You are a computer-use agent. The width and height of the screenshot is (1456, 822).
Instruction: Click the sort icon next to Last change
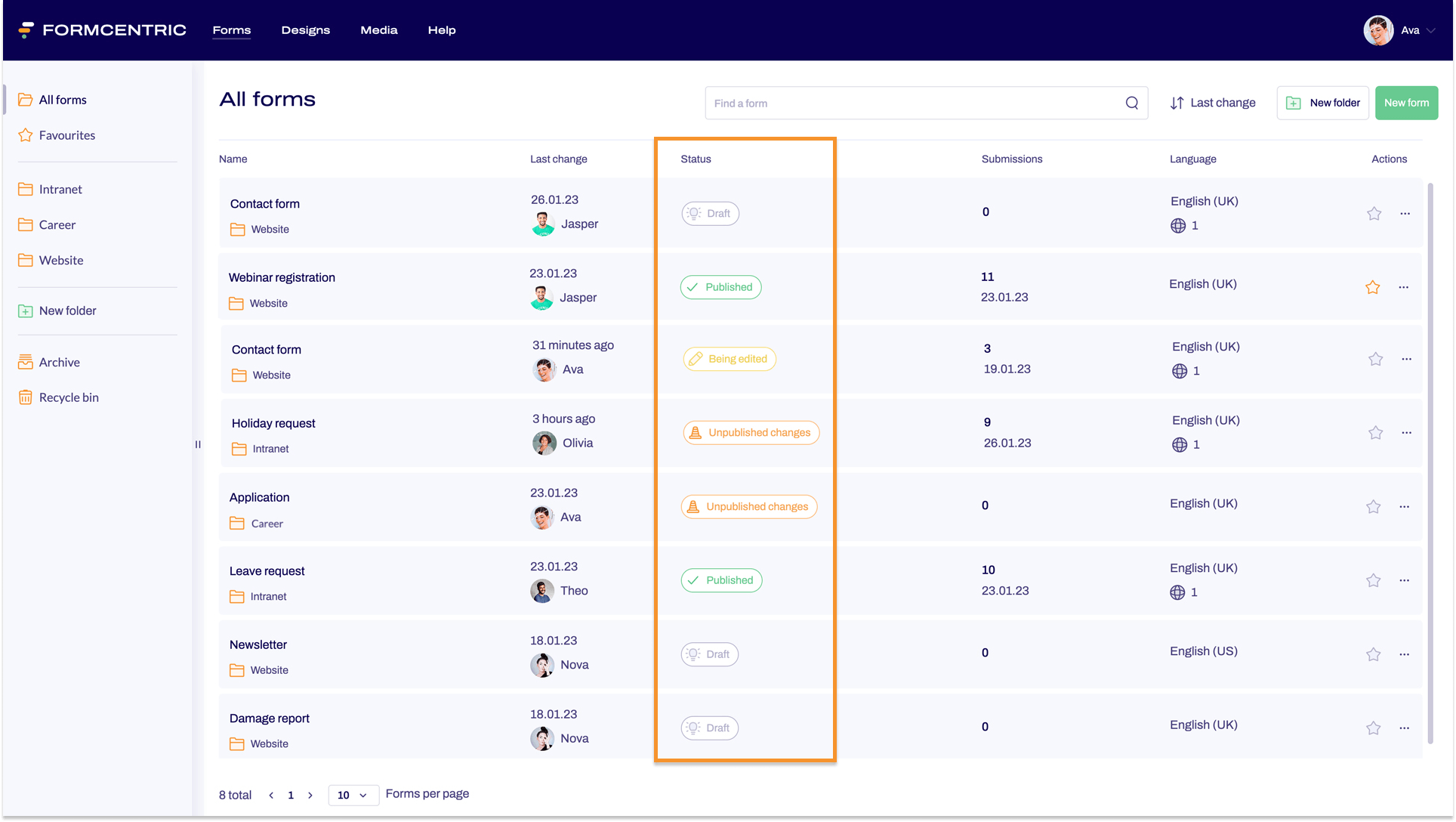tap(1178, 102)
